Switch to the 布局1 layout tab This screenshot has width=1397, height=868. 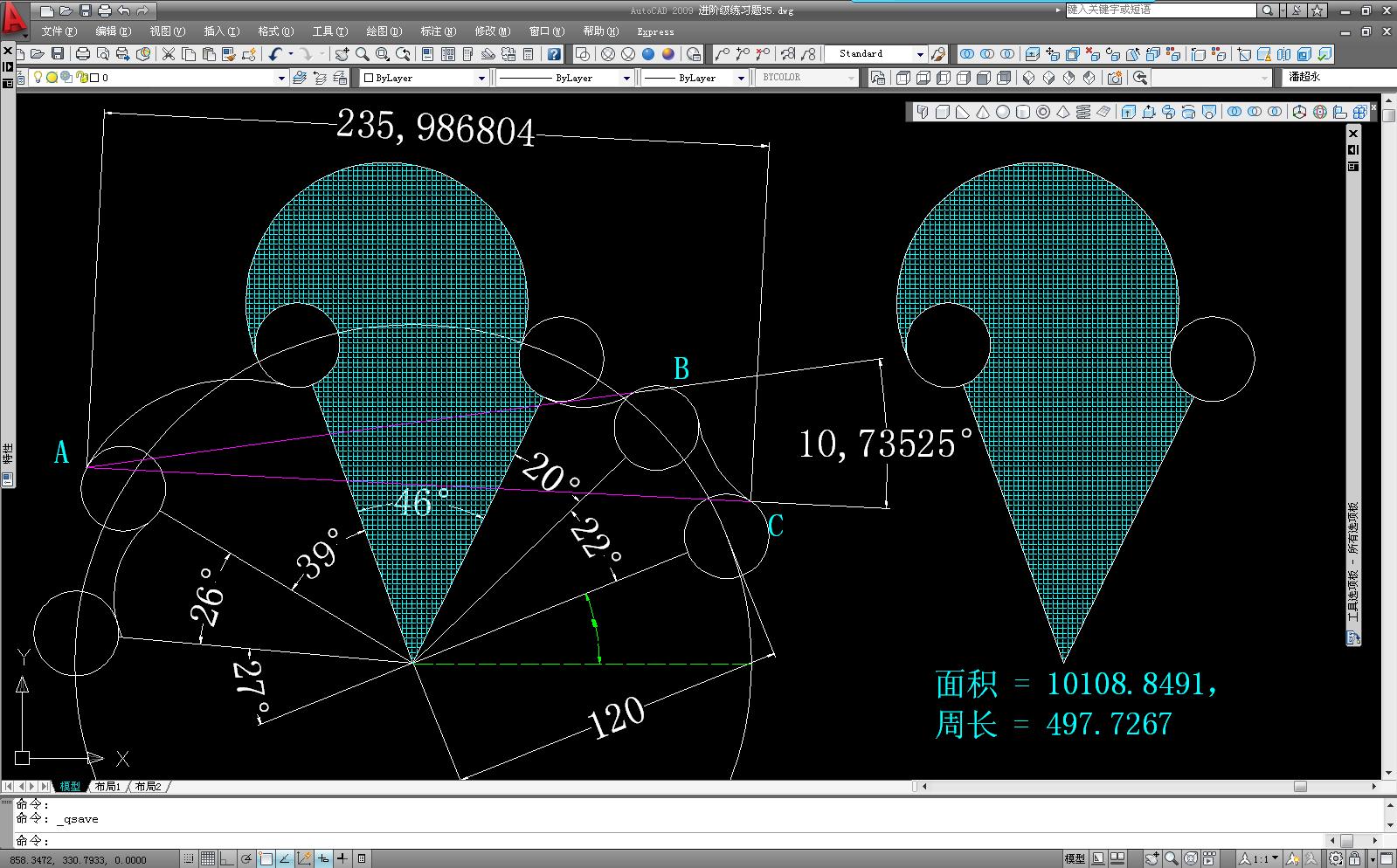(107, 787)
